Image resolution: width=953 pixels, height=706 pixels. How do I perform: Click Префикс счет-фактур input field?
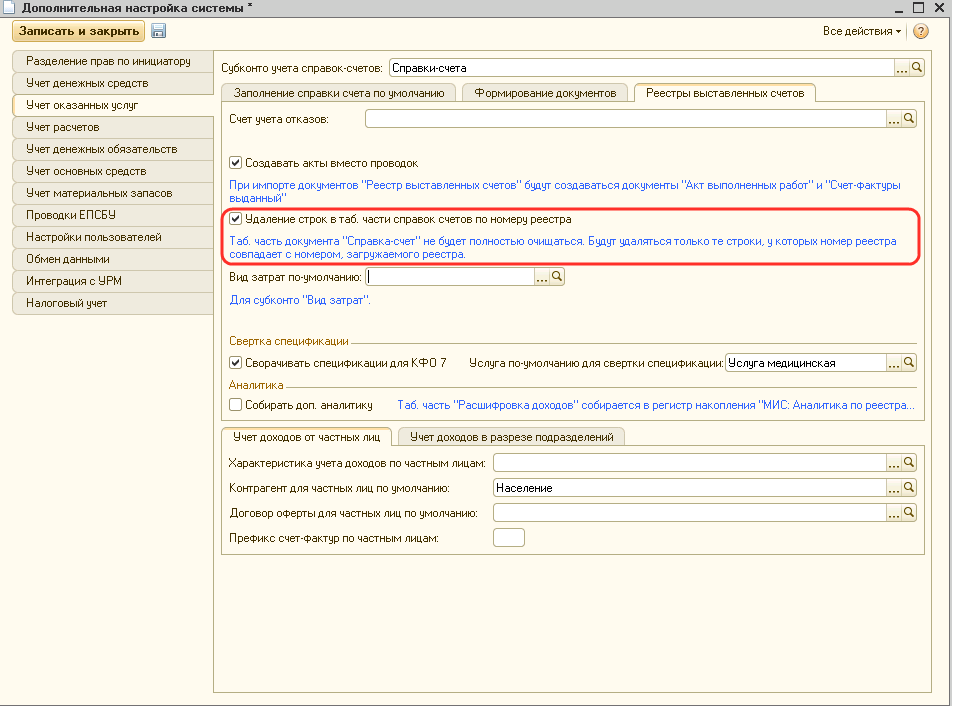point(509,539)
